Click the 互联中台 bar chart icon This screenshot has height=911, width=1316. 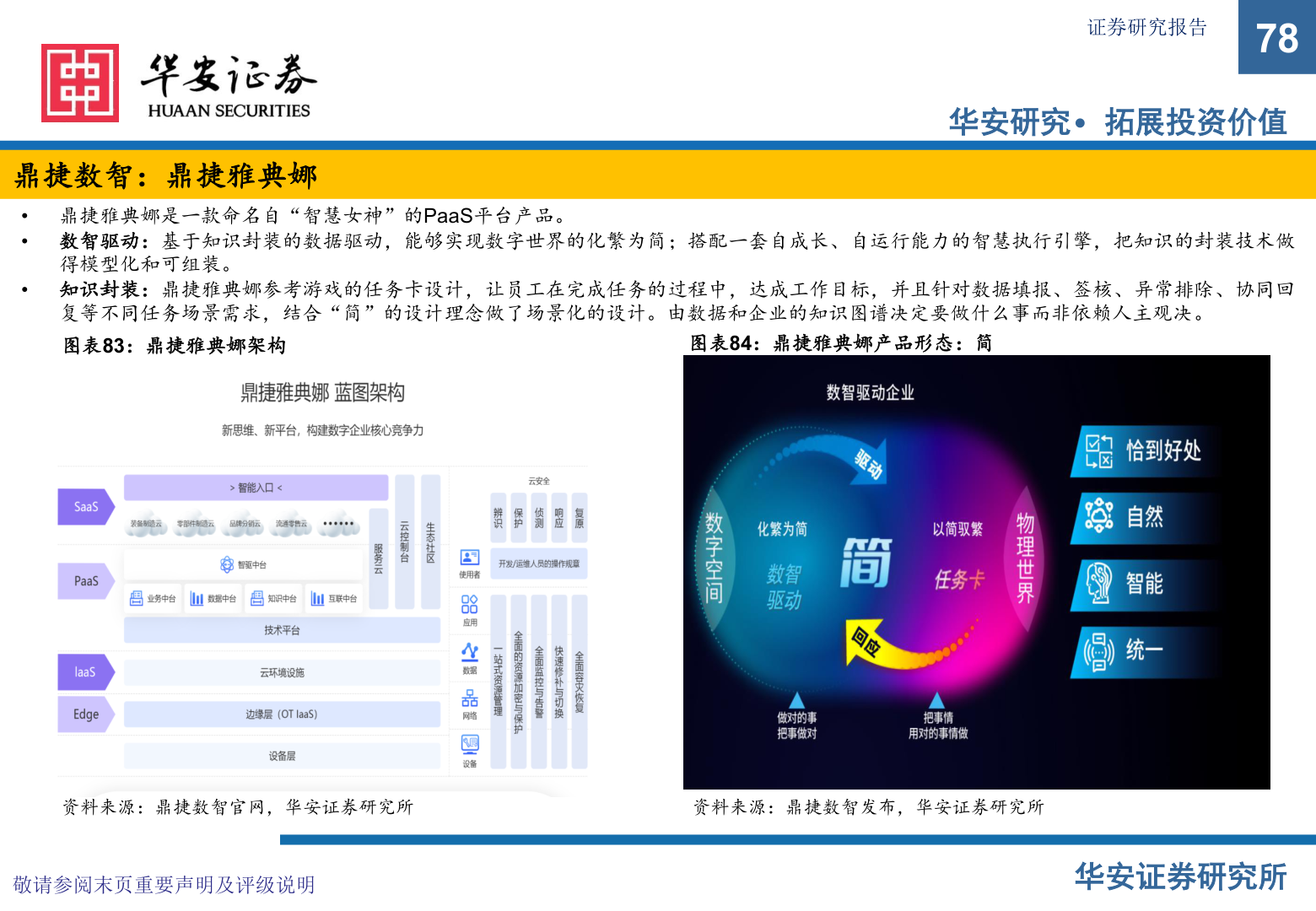[317, 598]
